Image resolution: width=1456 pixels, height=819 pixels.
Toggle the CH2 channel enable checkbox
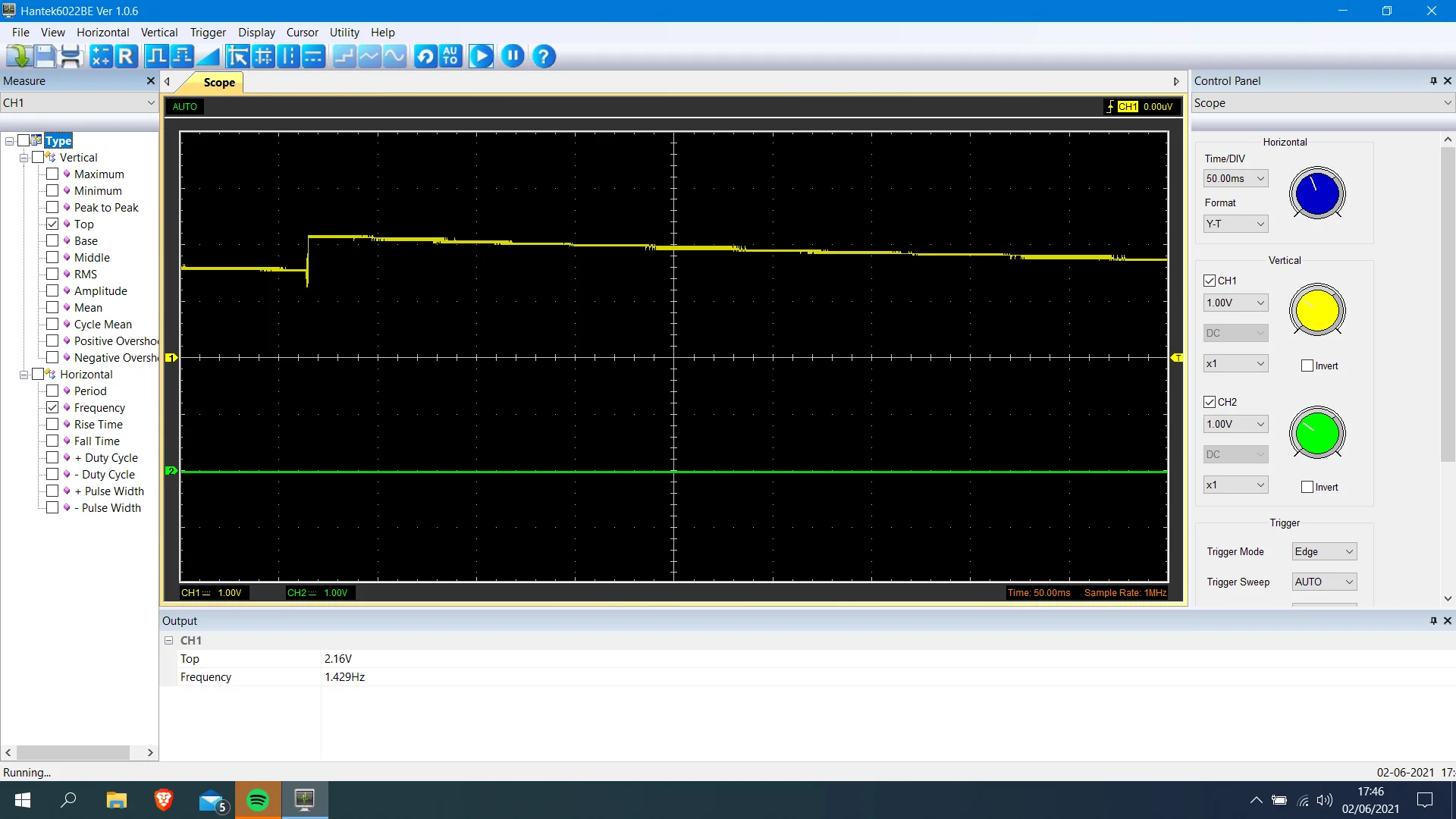click(x=1210, y=402)
